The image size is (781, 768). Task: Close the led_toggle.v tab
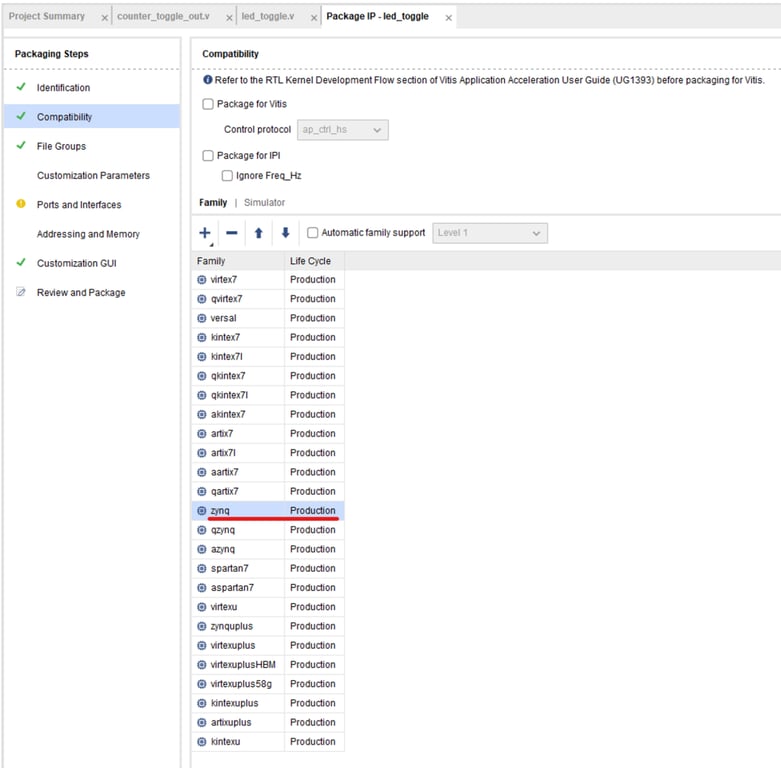(314, 18)
